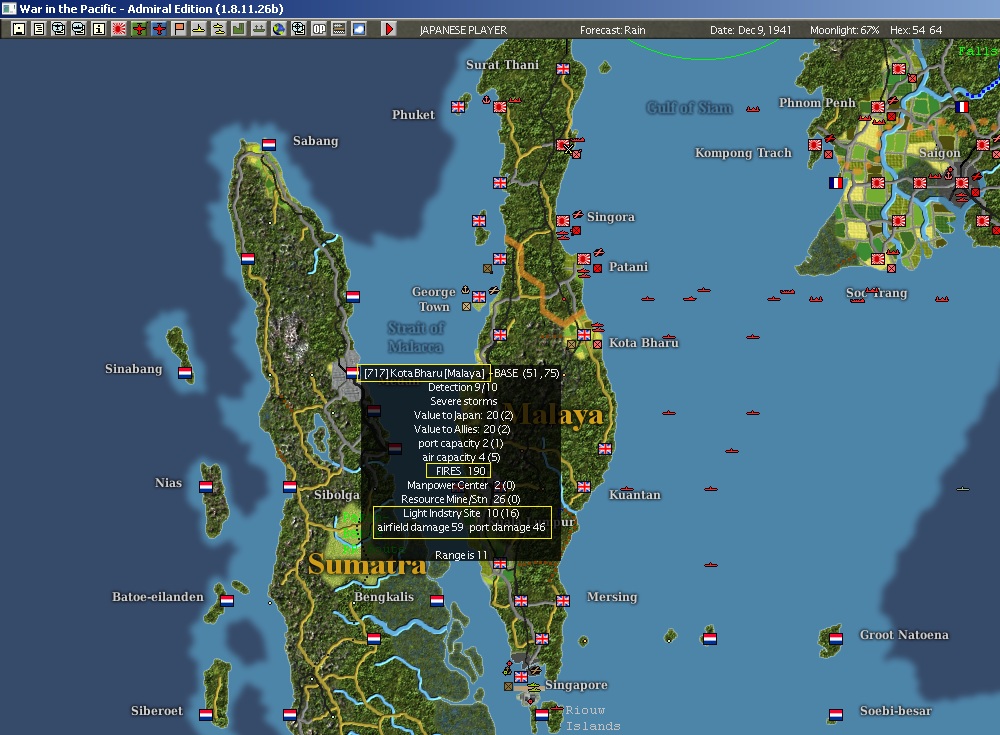The image size is (1000, 735).
Task: Select the Japanese base flag at Singora
Action: [563, 221]
